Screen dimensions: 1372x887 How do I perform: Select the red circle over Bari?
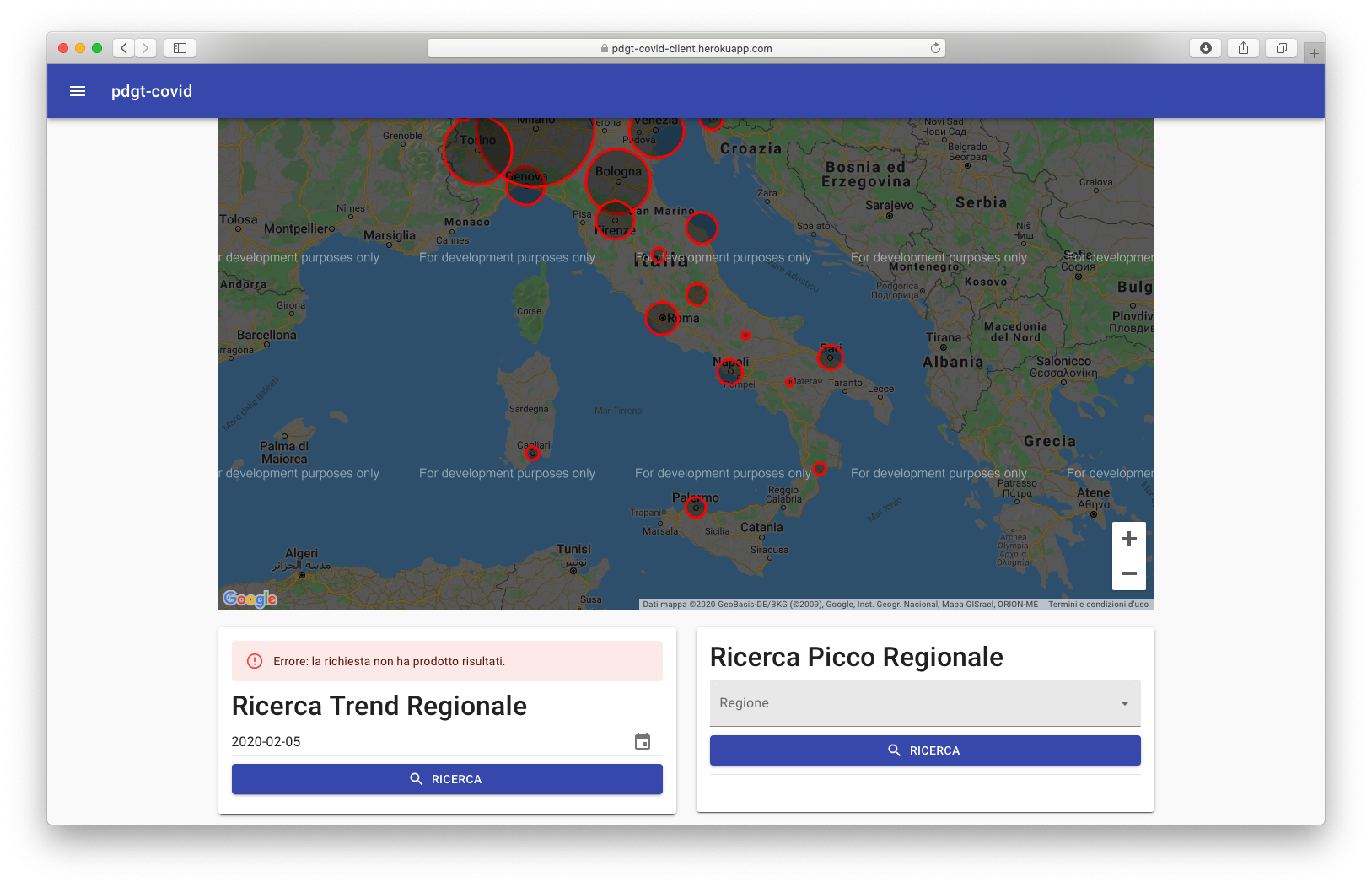(830, 357)
